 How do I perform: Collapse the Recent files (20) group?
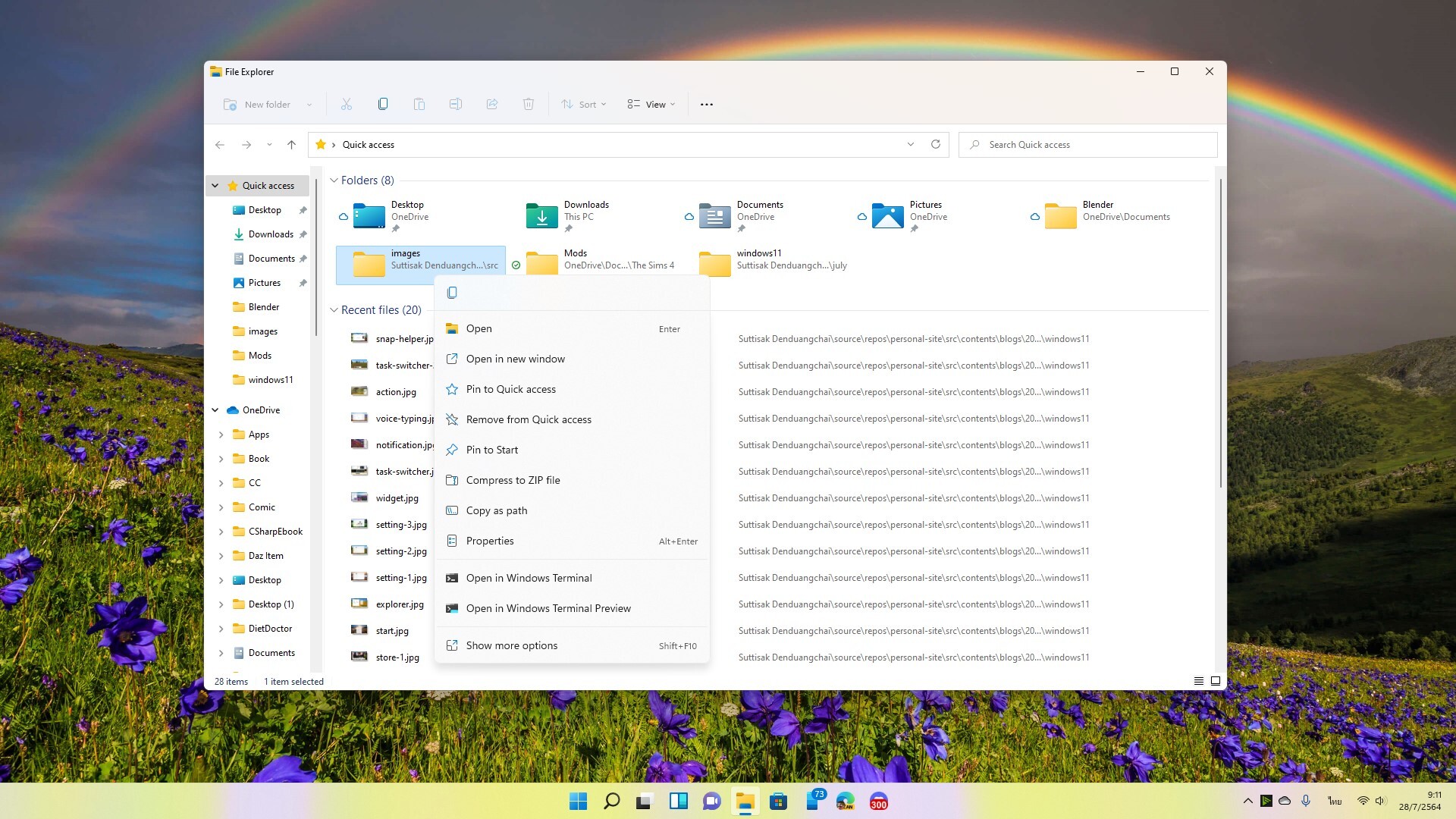click(334, 310)
